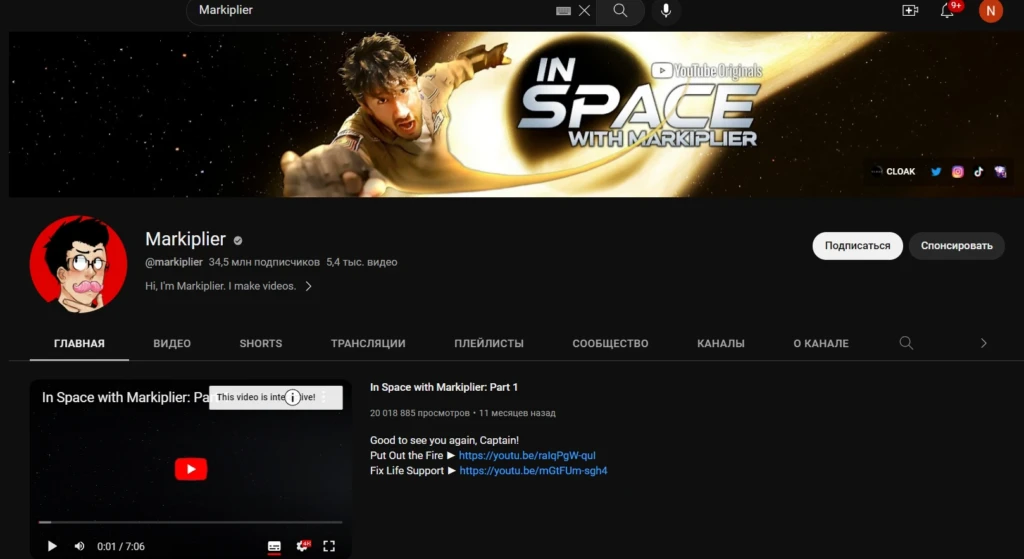Click 20 018 885 просмотров text
Viewport: 1024px width, 559px height.
(x=420, y=413)
